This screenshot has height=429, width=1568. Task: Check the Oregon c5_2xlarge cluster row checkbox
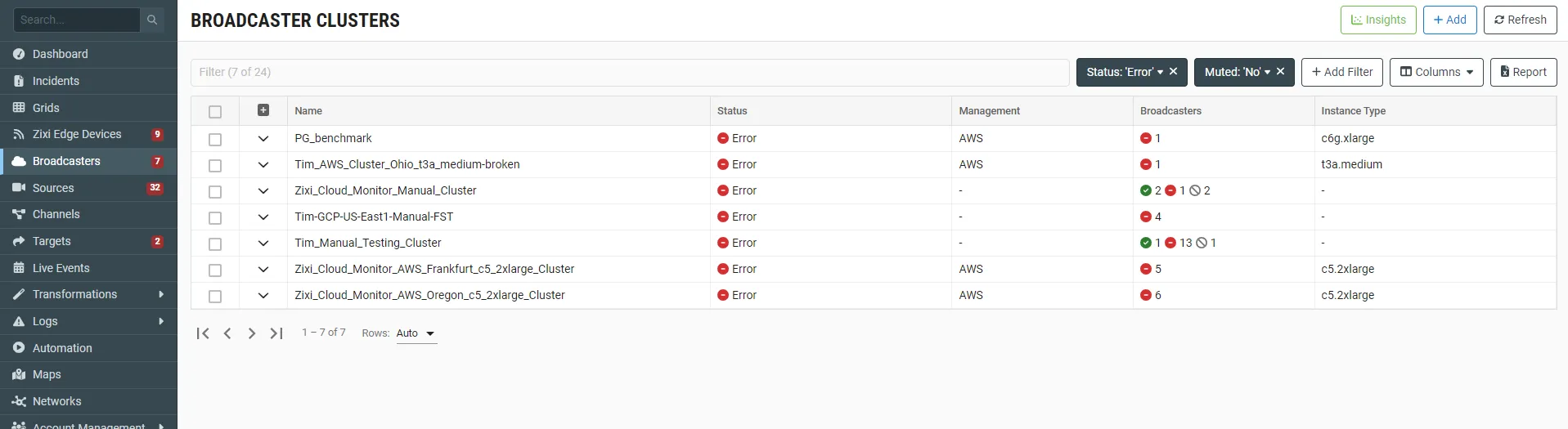click(215, 297)
